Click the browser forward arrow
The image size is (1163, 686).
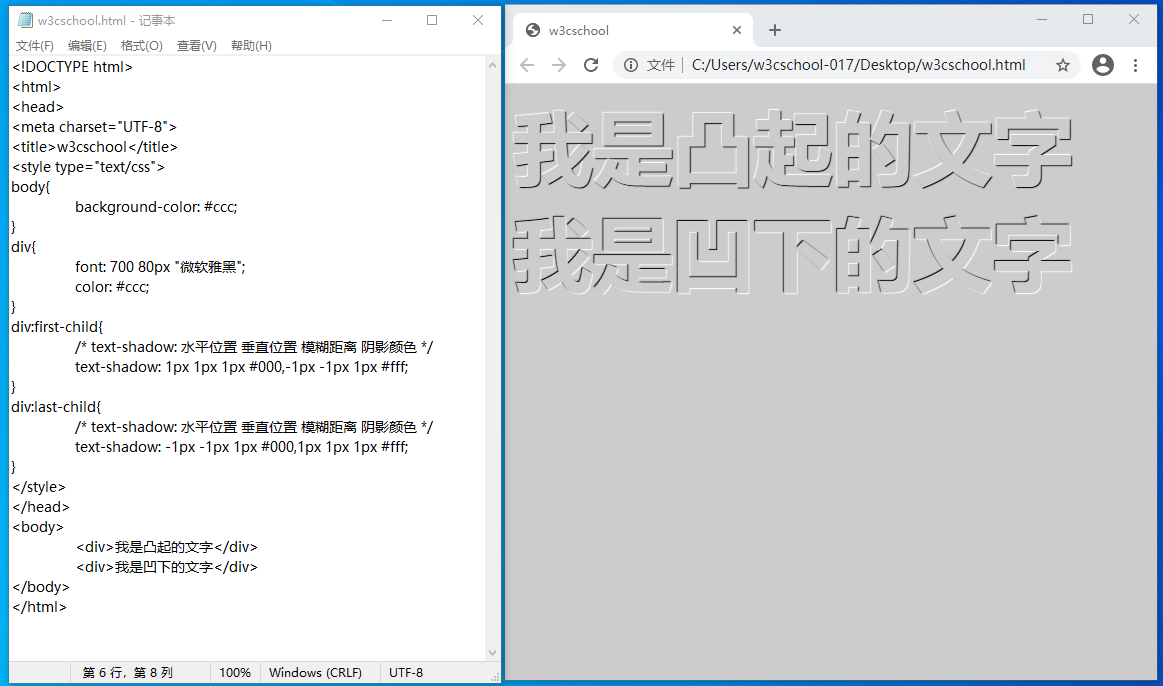click(x=559, y=65)
